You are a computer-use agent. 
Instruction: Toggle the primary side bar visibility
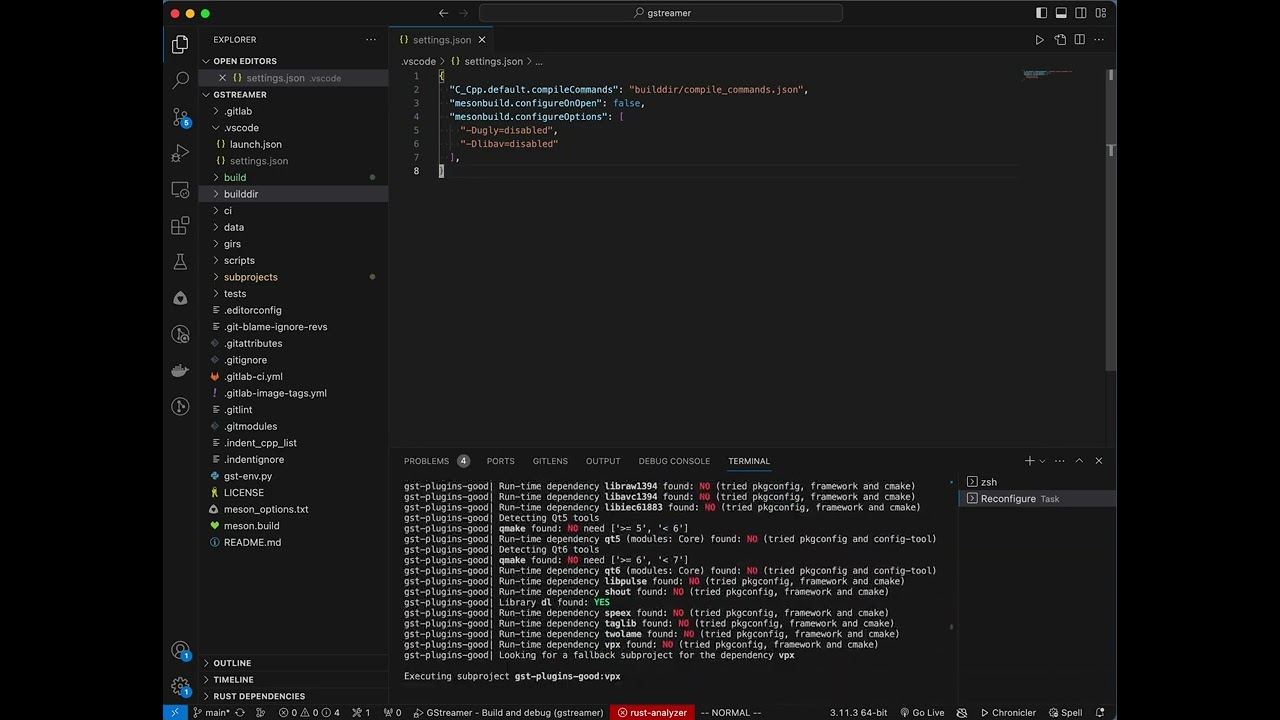(1041, 13)
